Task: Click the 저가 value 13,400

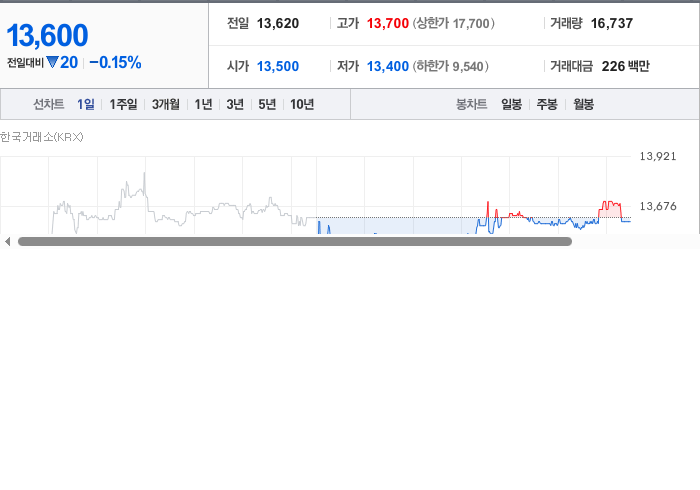Action: pos(388,66)
